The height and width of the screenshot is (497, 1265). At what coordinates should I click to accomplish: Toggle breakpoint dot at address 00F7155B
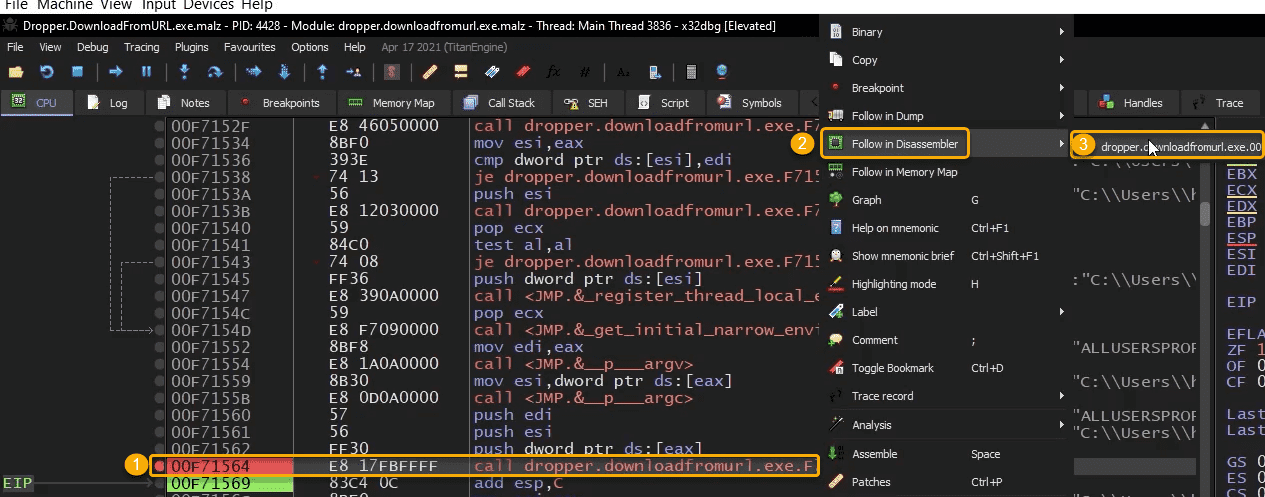pos(158,398)
